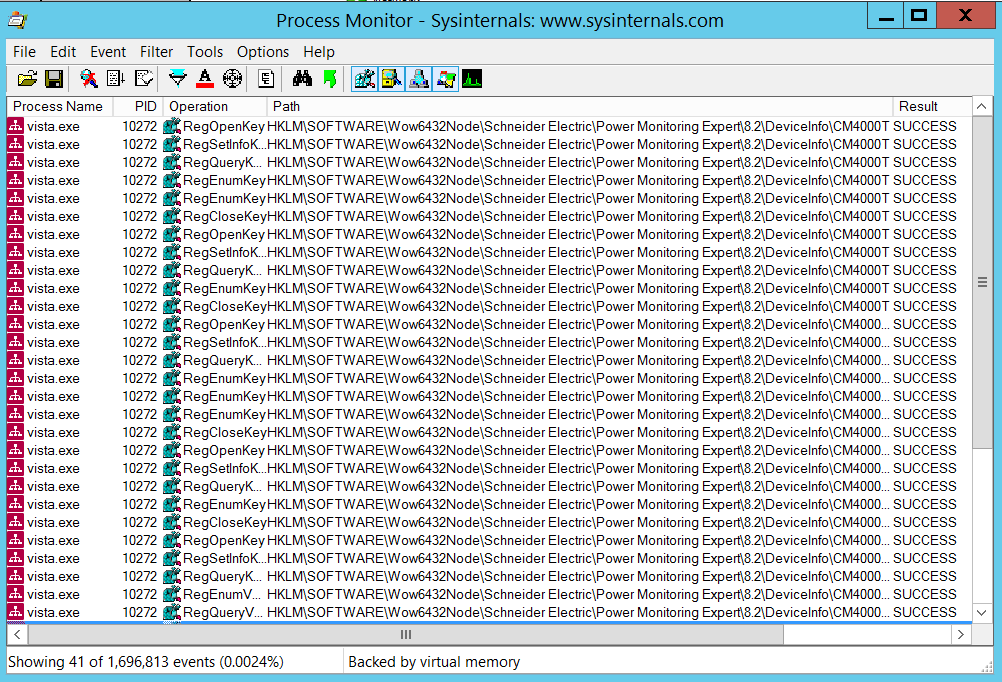This screenshot has width=1002, height=682.
Task: Toggle Show File System Activity
Action: tap(391, 79)
